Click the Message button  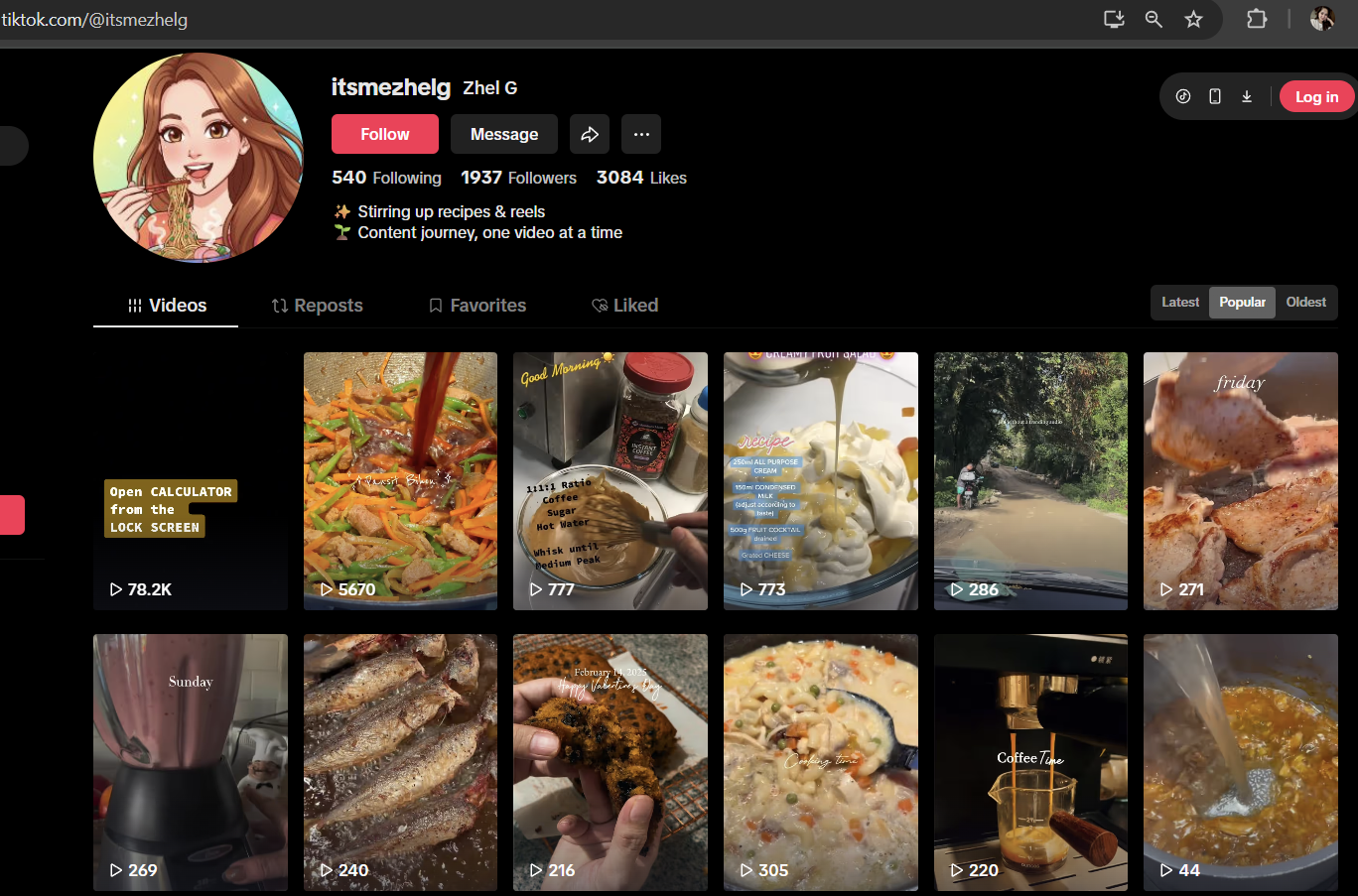pyautogui.click(x=504, y=134)
